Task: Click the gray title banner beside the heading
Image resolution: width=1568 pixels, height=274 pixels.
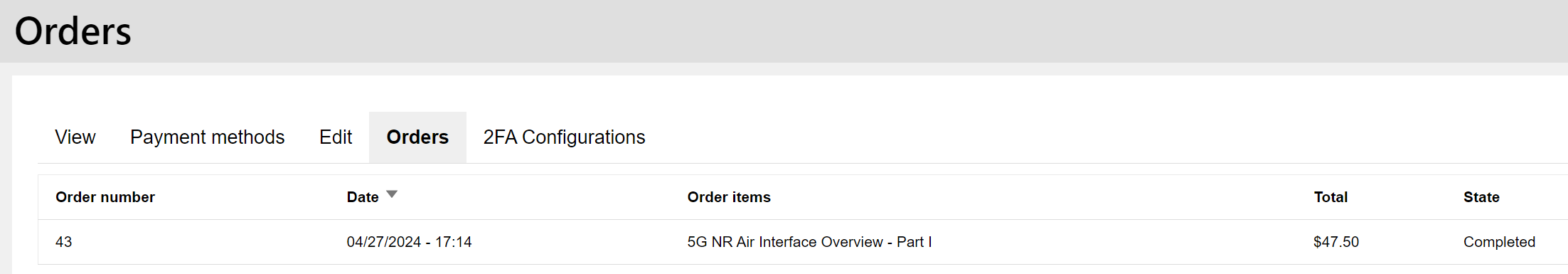Action: tap(853, 31)
